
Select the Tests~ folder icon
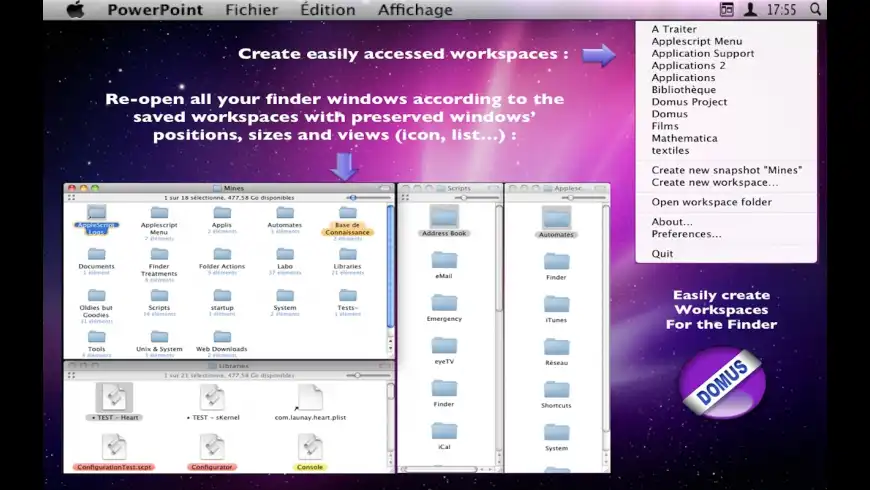tap(347, 302)
